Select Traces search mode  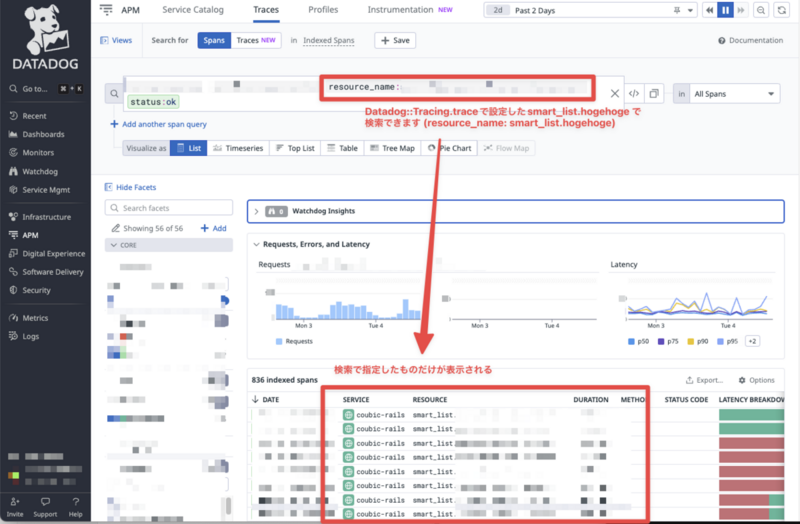pos(256,40)
